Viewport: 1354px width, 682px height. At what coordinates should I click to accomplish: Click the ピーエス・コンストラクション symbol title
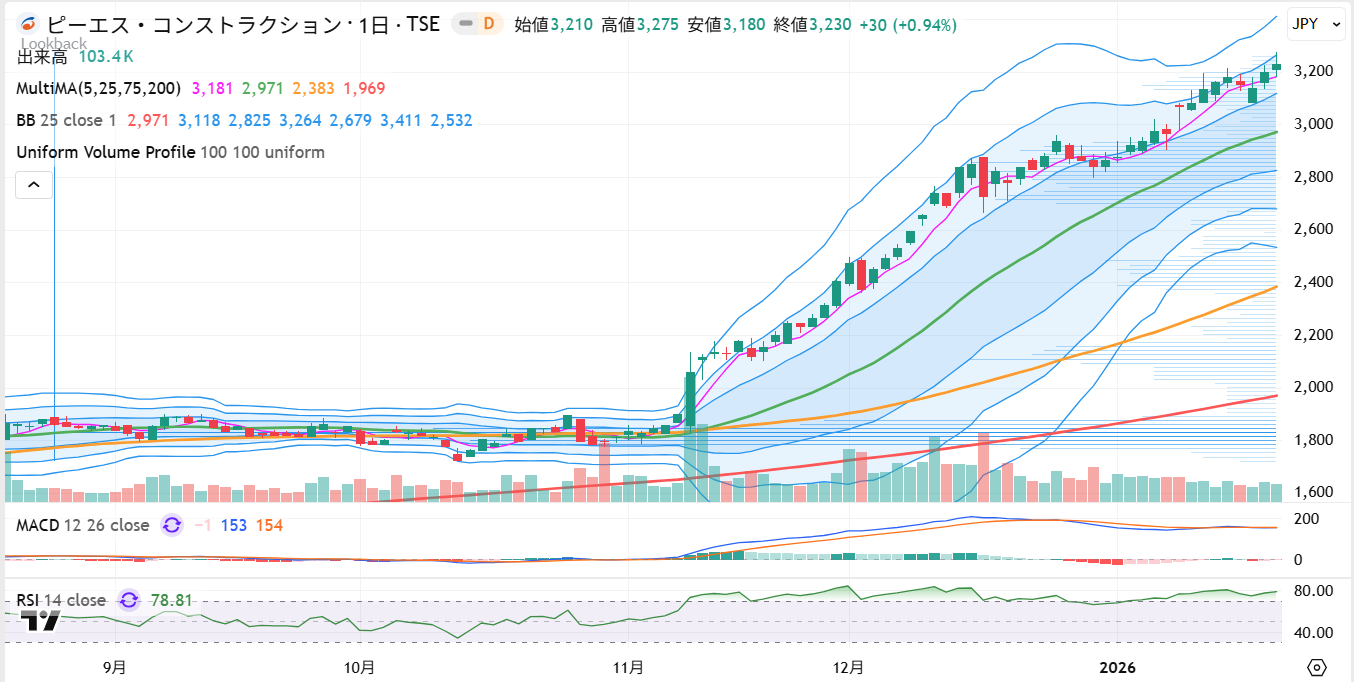tap(243, 24)
